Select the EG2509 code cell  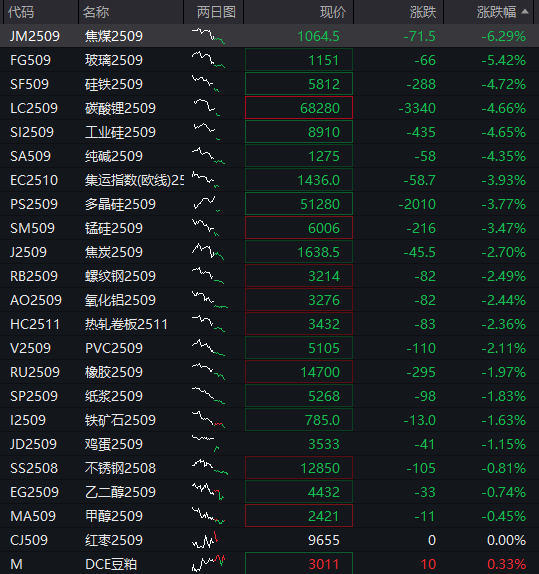pos(34,492)
